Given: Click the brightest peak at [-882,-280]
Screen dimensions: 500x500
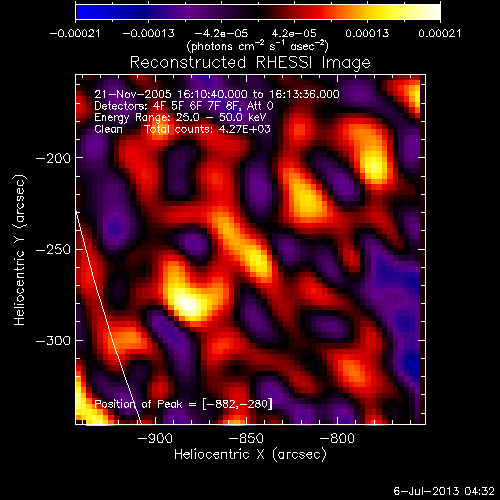Looking at the screenshot, I should tap(187, 304).
